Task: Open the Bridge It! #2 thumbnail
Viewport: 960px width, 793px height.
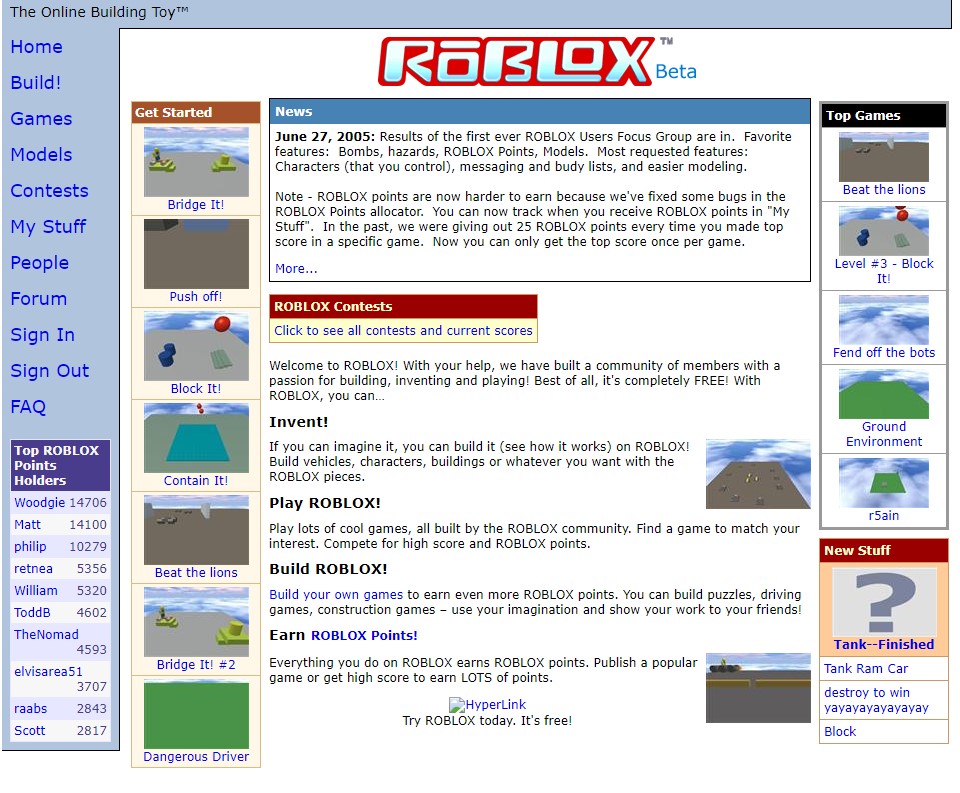Action: coord(196,622)
